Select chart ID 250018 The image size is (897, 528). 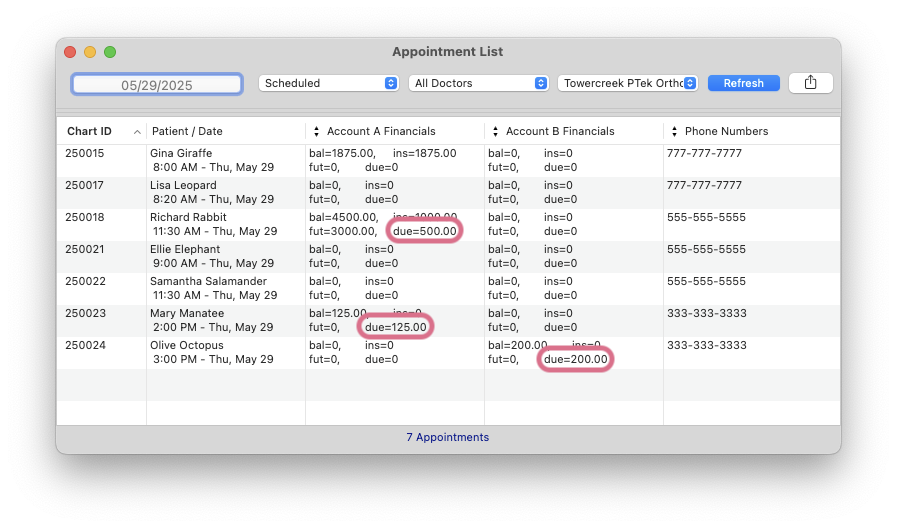(x=85, y=217)
